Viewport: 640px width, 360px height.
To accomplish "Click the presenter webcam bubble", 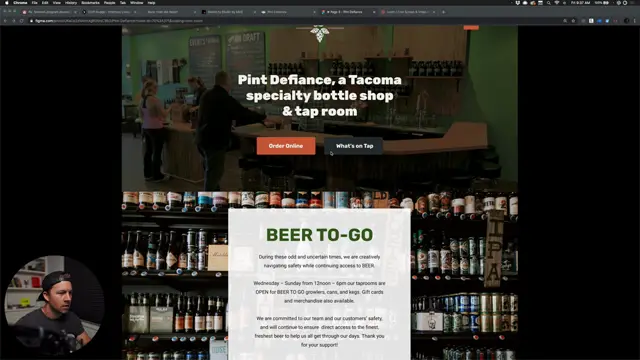I will pos(54,305).
